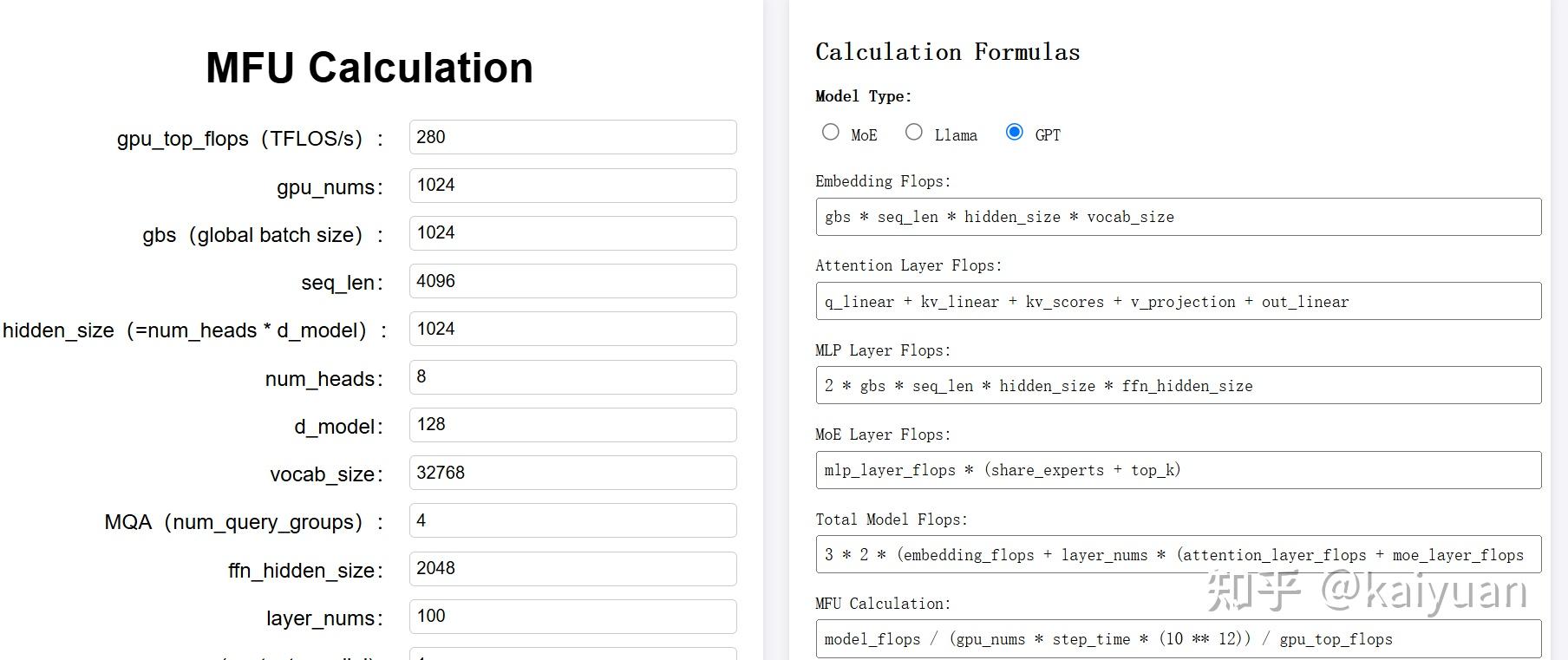1568x660 pixels.
Task: Focus the gpu_nums input box
Action: (572, 186)
